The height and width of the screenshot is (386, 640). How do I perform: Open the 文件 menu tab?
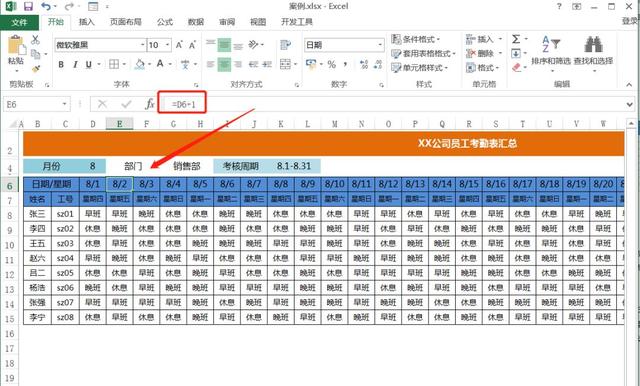tap(19, 22)
